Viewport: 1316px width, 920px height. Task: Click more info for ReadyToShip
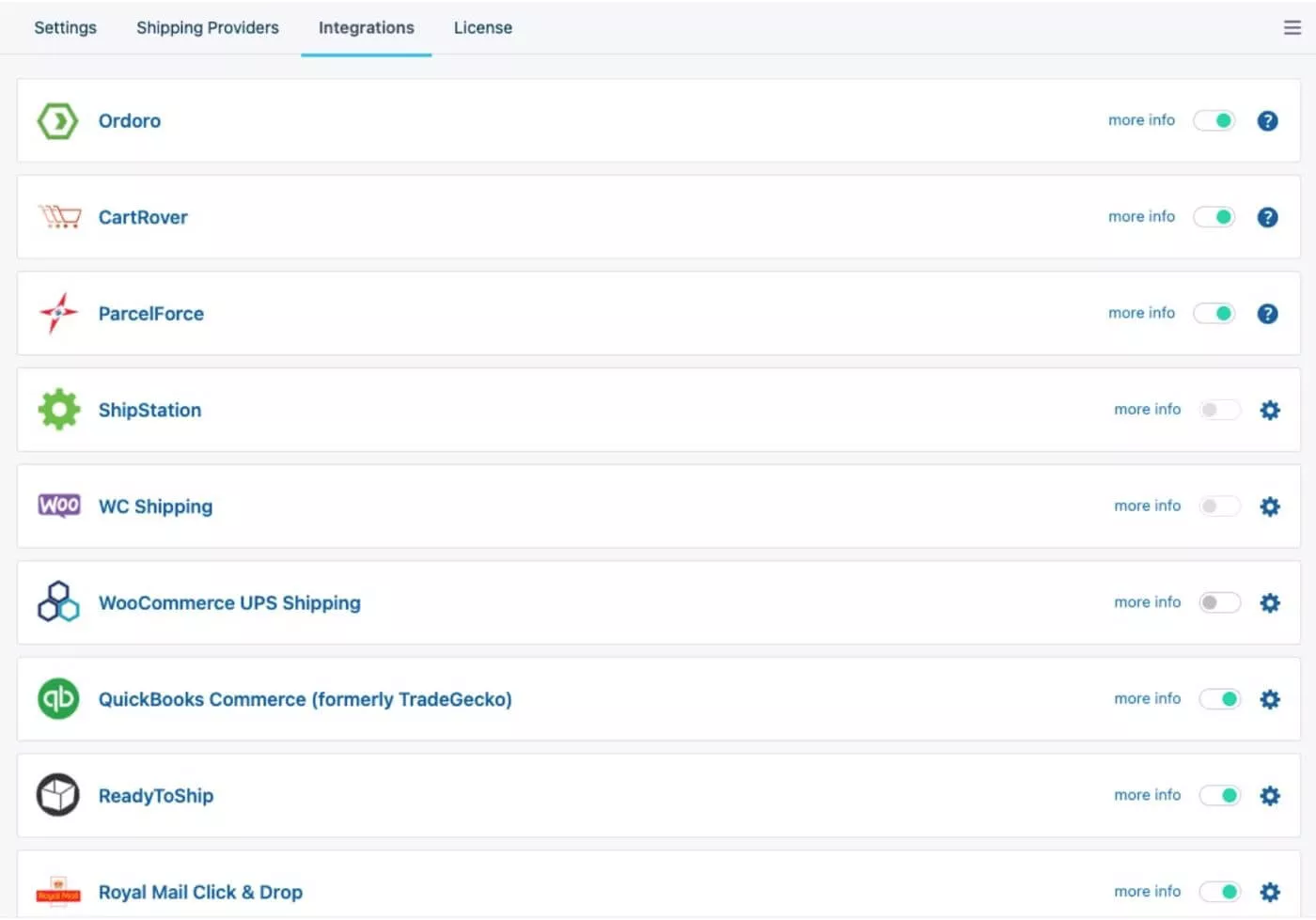[1147, 795]
